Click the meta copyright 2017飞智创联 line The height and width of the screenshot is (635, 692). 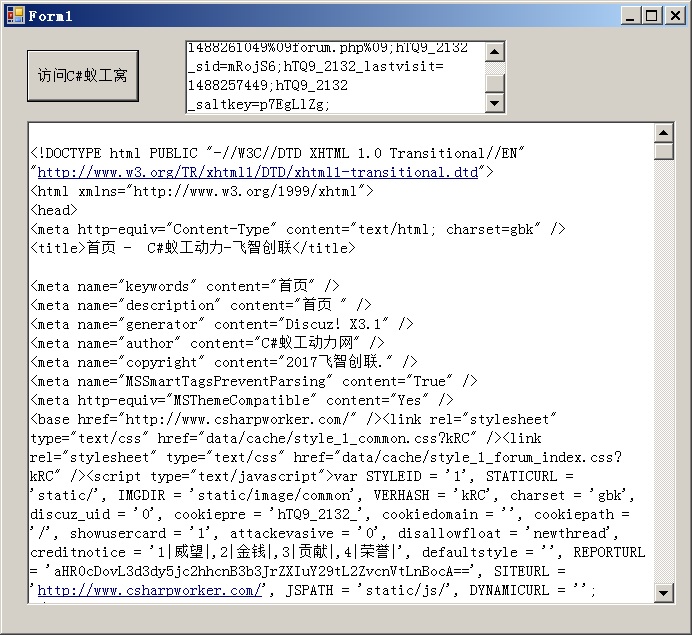[x=224, y=362]
